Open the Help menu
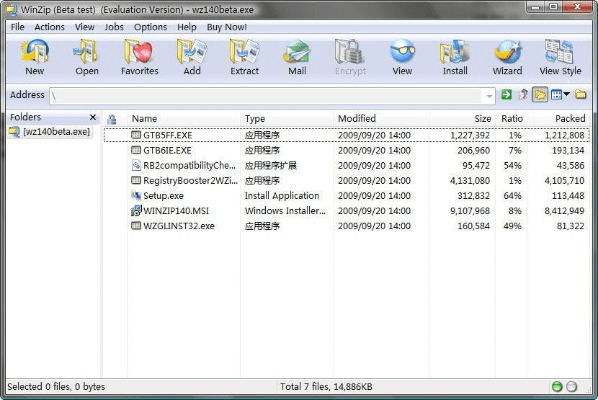This screenshot has height=400, width=598. tap(186, 27)
